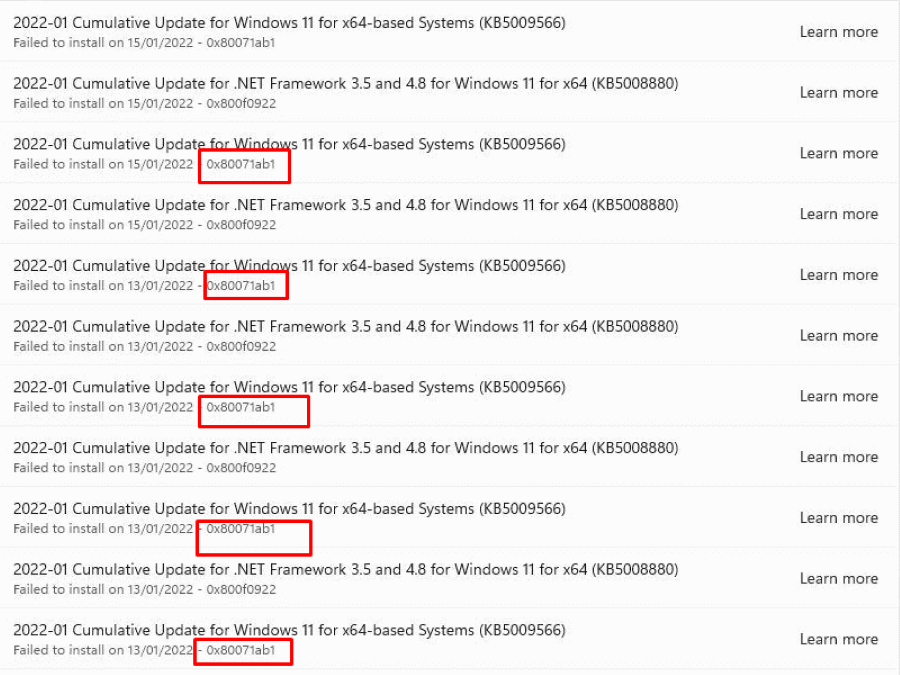This screenshot has width=900, height=675.
Task: Click topmost 'Failed to install on 15/01/2022 - 0x800f0922' line
Action: pyautogui.click(x=145, y=104)
